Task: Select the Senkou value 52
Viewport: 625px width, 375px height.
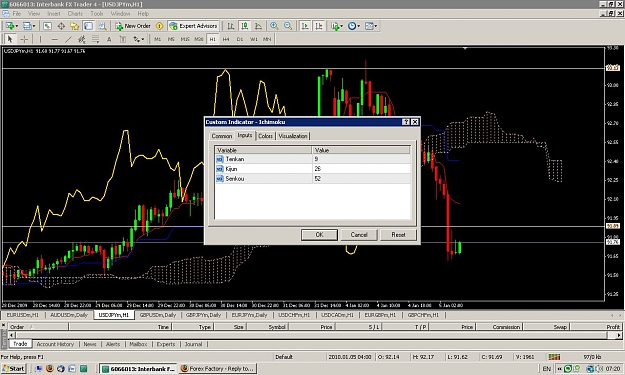Action: click(x=361, y=179)
